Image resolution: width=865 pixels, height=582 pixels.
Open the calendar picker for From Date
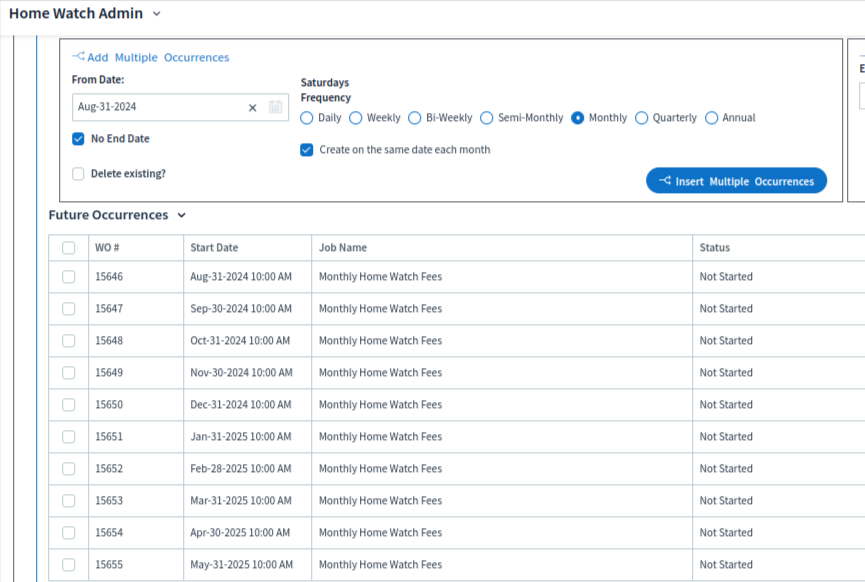click(x=275, y=107)
